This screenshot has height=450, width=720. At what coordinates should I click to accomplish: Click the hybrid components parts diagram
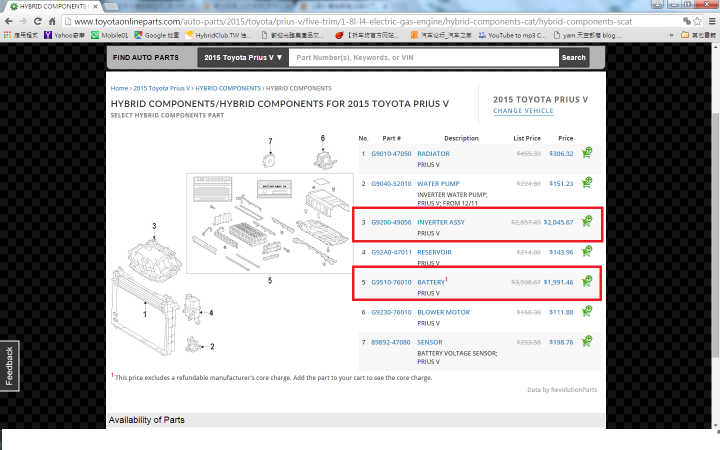tap(232, 246)
